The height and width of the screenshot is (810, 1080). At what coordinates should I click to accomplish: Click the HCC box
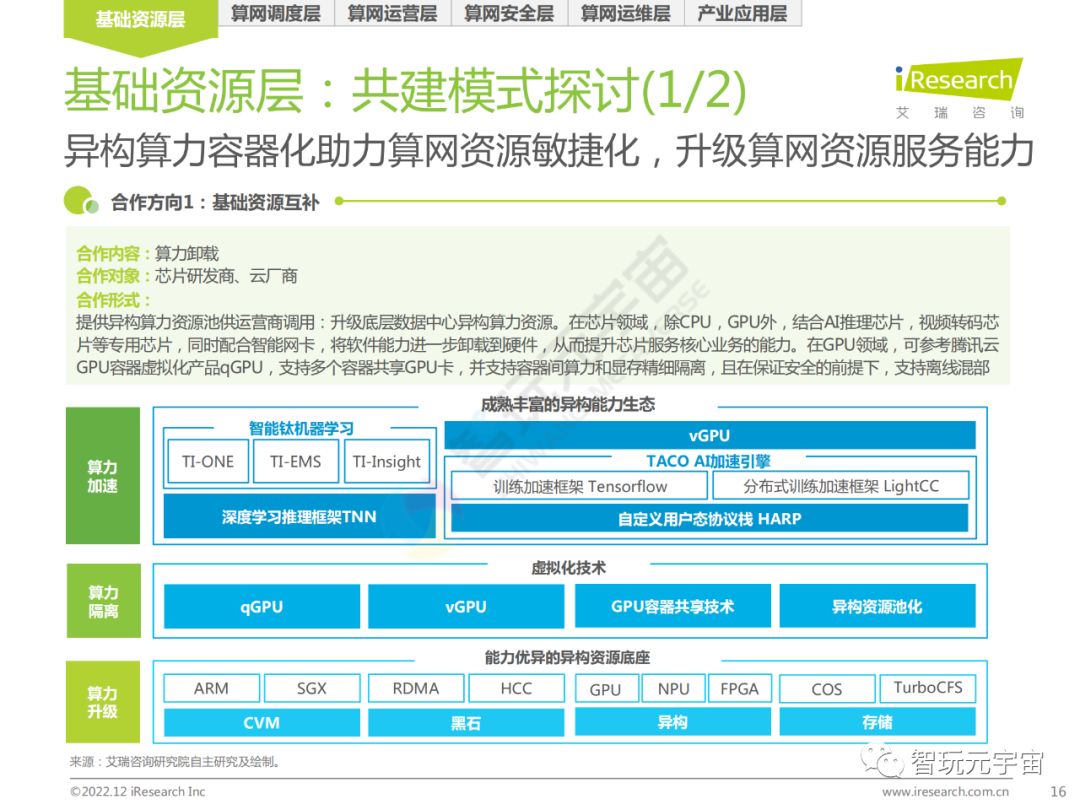pos(517,688)
